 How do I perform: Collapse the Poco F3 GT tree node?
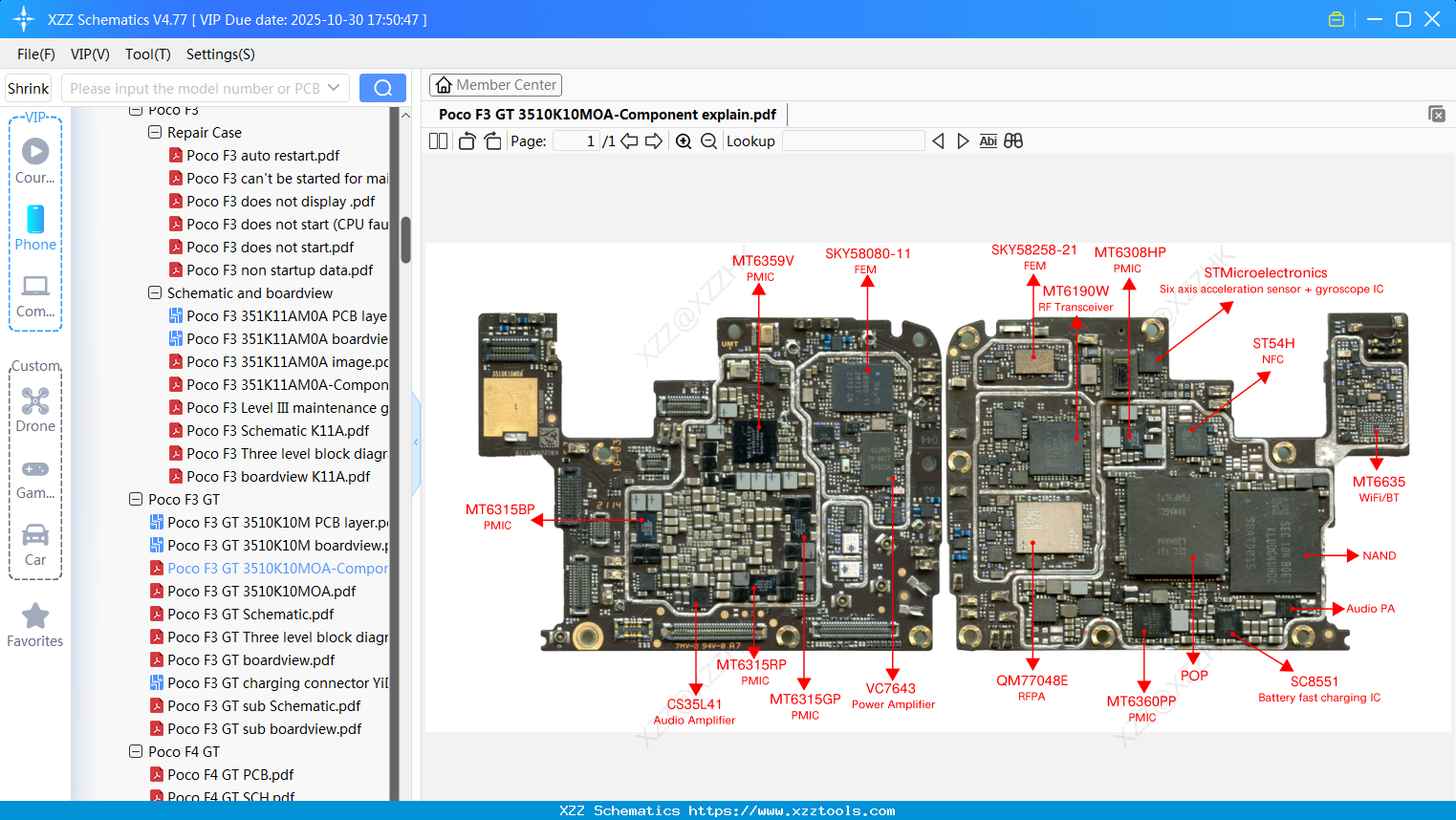point(135,499)
